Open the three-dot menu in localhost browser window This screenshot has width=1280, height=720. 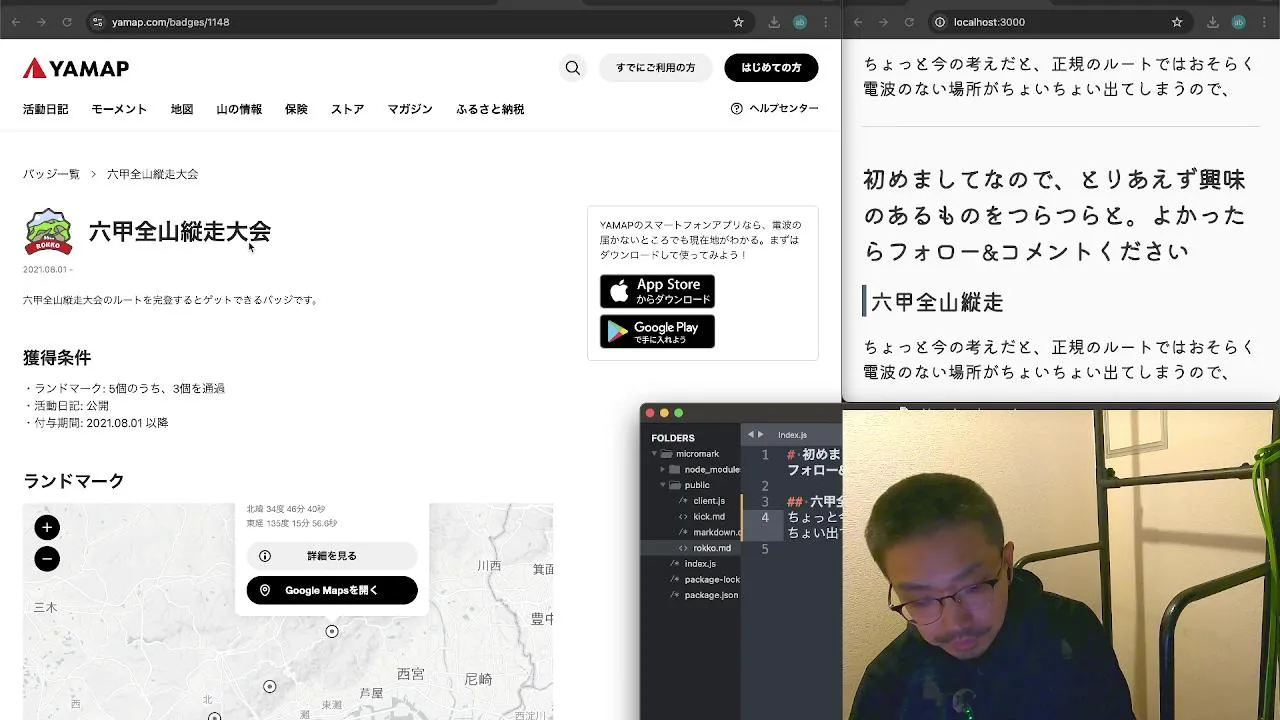[1265, 22]
